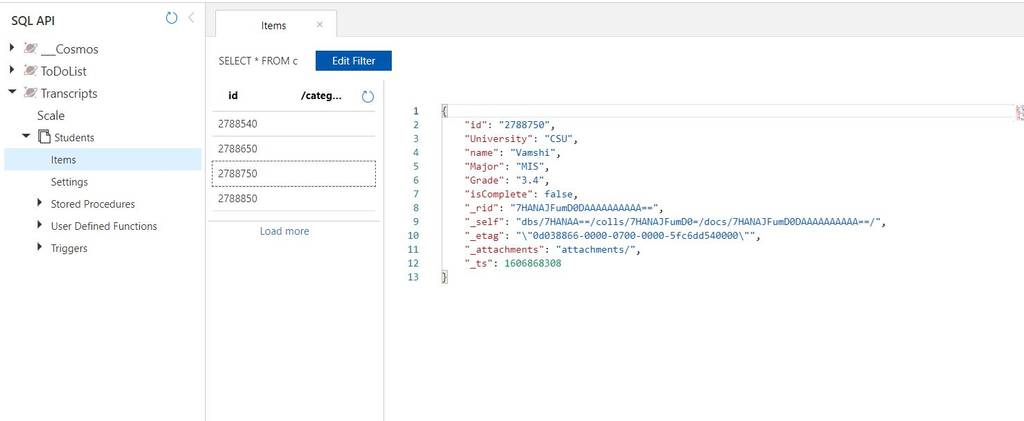The image size is (1024, 421).
Task: Select Triggers tree item
Action: [69, 248]
